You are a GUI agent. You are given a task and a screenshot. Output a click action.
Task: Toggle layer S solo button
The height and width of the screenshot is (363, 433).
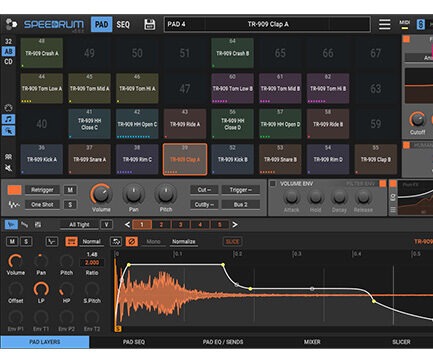[26, 241]
